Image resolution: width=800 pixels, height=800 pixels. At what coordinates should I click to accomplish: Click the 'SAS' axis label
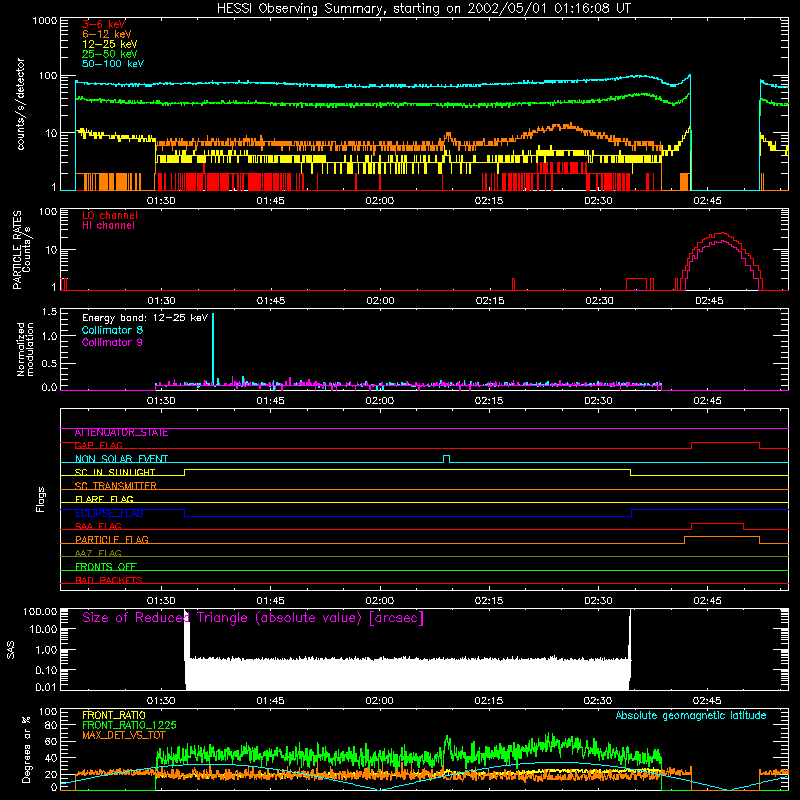pyautogui.click(x=11, y=649)
